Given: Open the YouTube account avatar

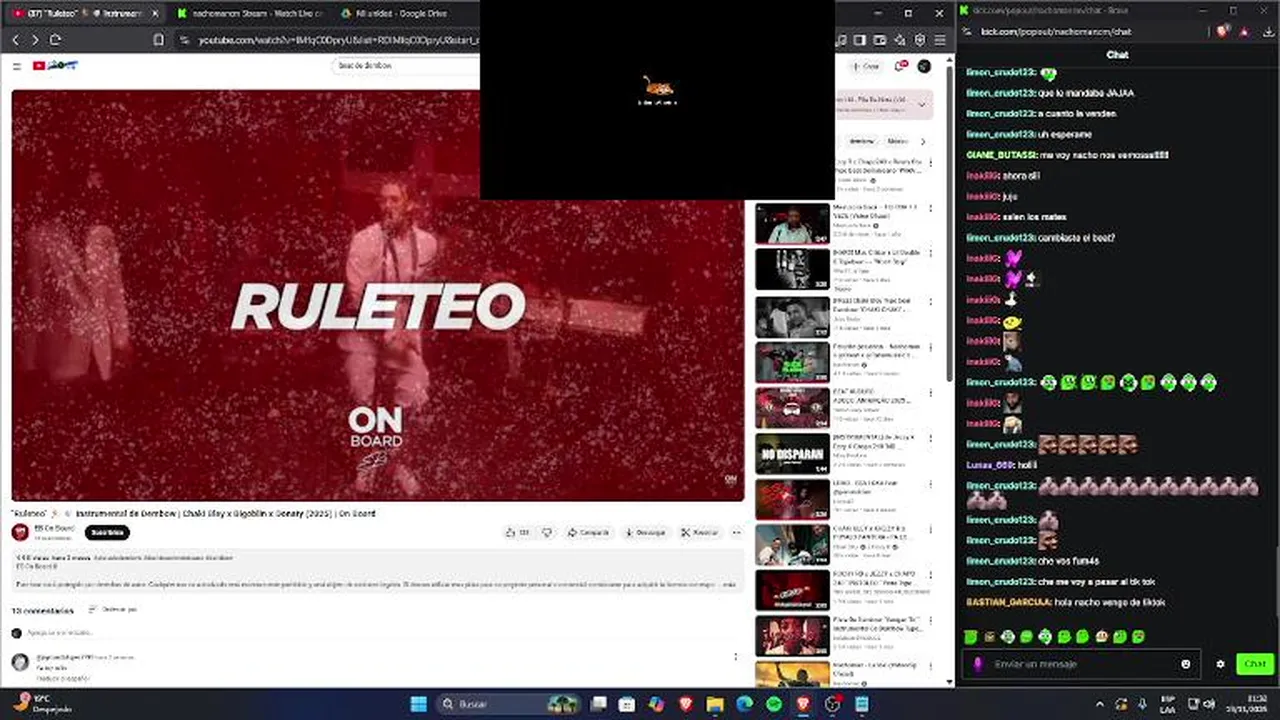Looking at the screenshot, I should pos(924,66).
